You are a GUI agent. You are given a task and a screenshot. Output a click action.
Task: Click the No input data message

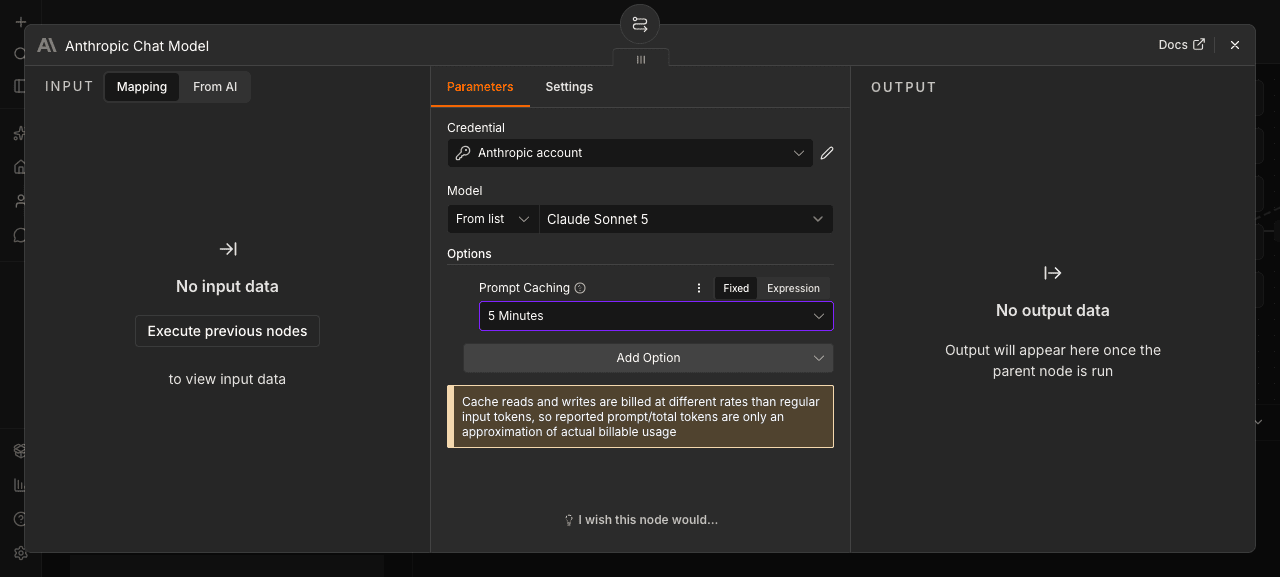(227, 286)
